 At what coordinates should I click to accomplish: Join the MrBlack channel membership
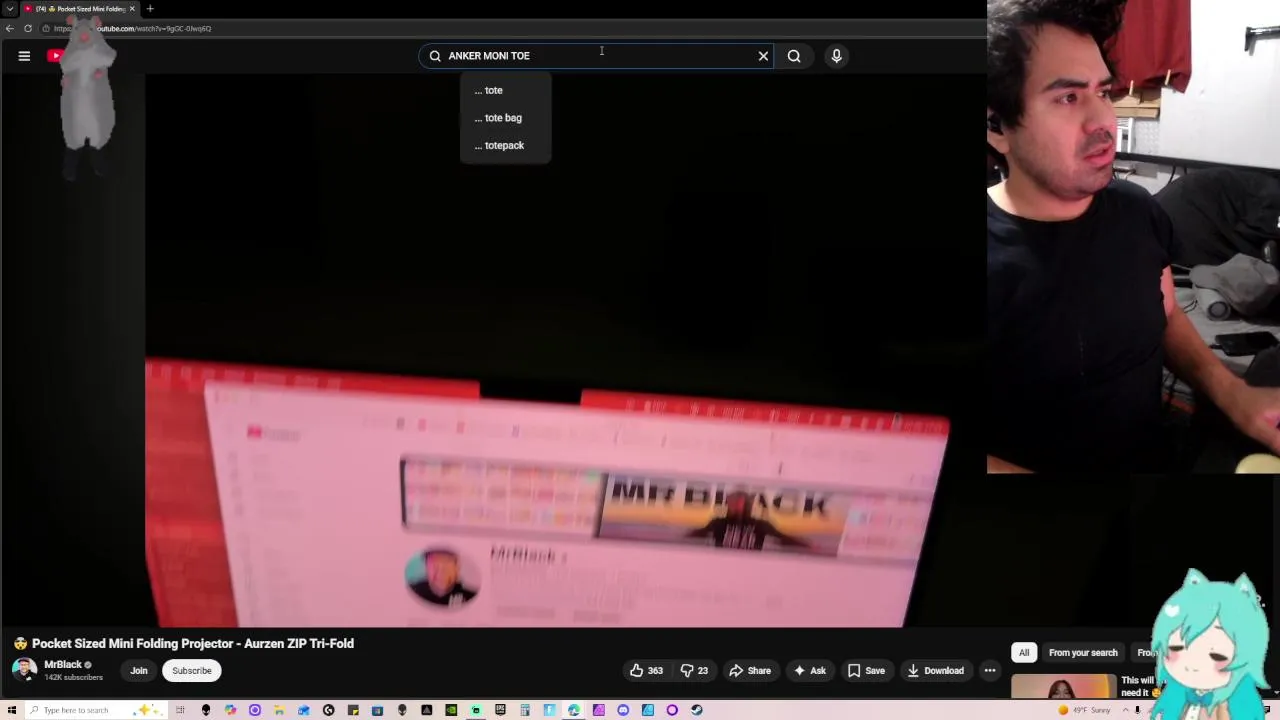pos(139,671)
